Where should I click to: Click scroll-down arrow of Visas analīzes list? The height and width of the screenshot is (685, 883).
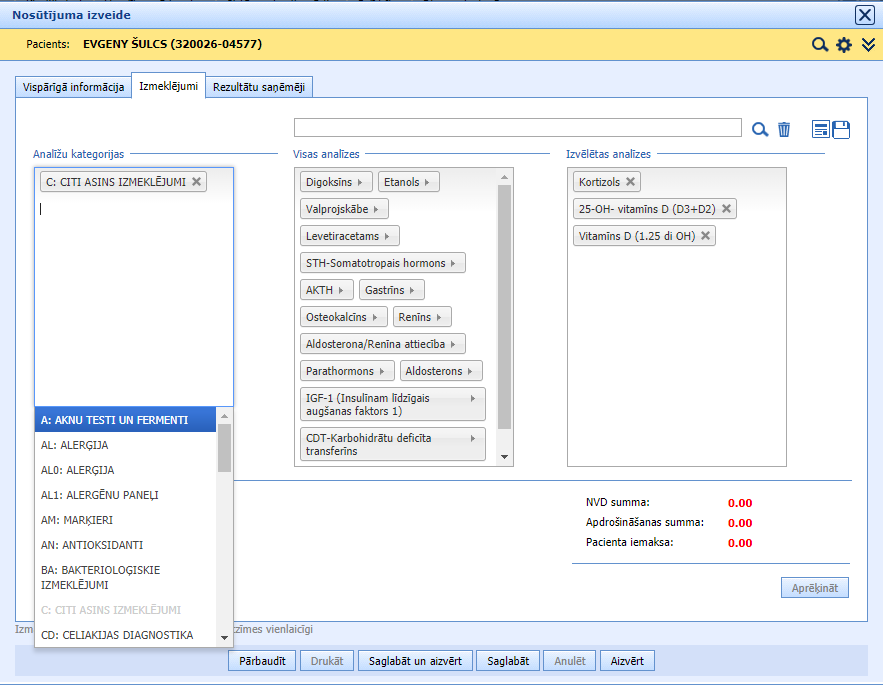[505, 457]
